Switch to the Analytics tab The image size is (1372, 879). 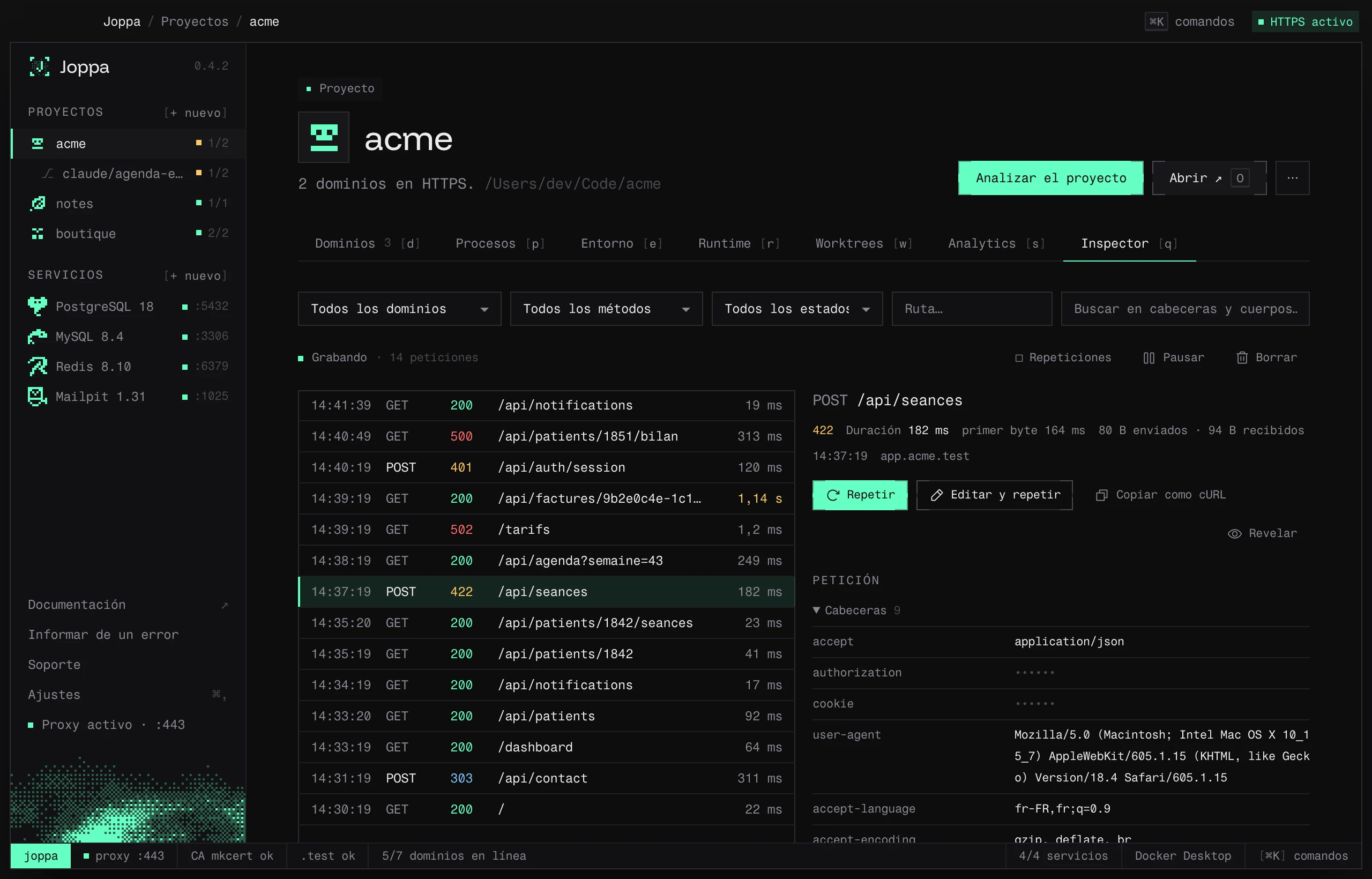[996, 244]
